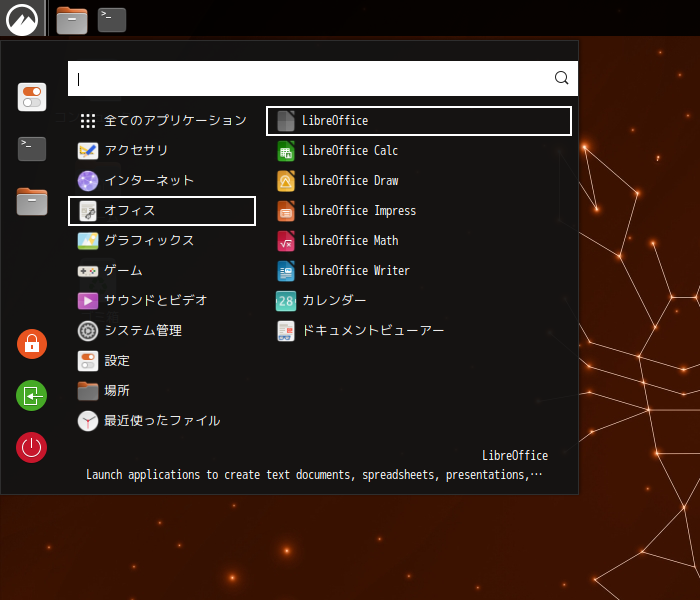
Task: Choose the 最近使ったファイル label
Action: pos(162,421)
